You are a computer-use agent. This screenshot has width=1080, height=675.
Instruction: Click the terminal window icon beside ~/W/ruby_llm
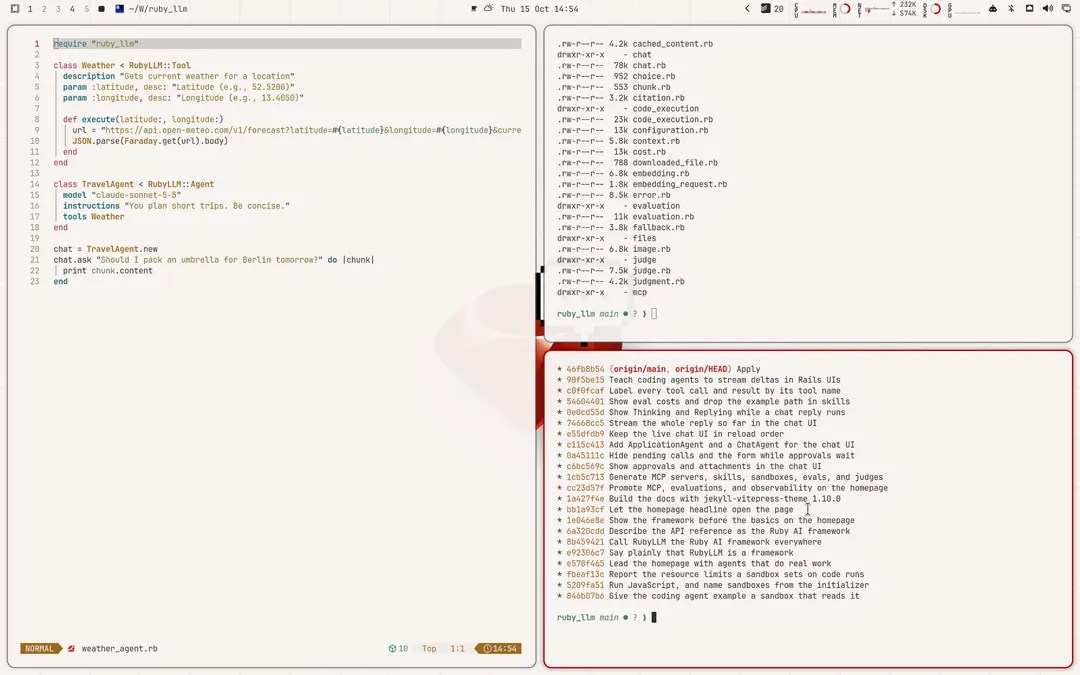(120, 9)
